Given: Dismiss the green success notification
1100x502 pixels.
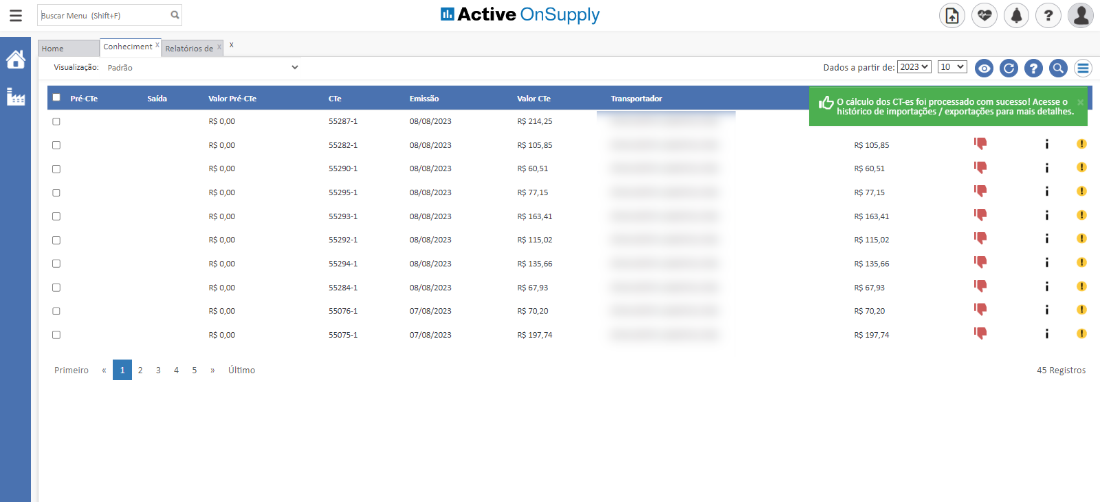Looking at the screenshot, I should tap(1080, 102).
